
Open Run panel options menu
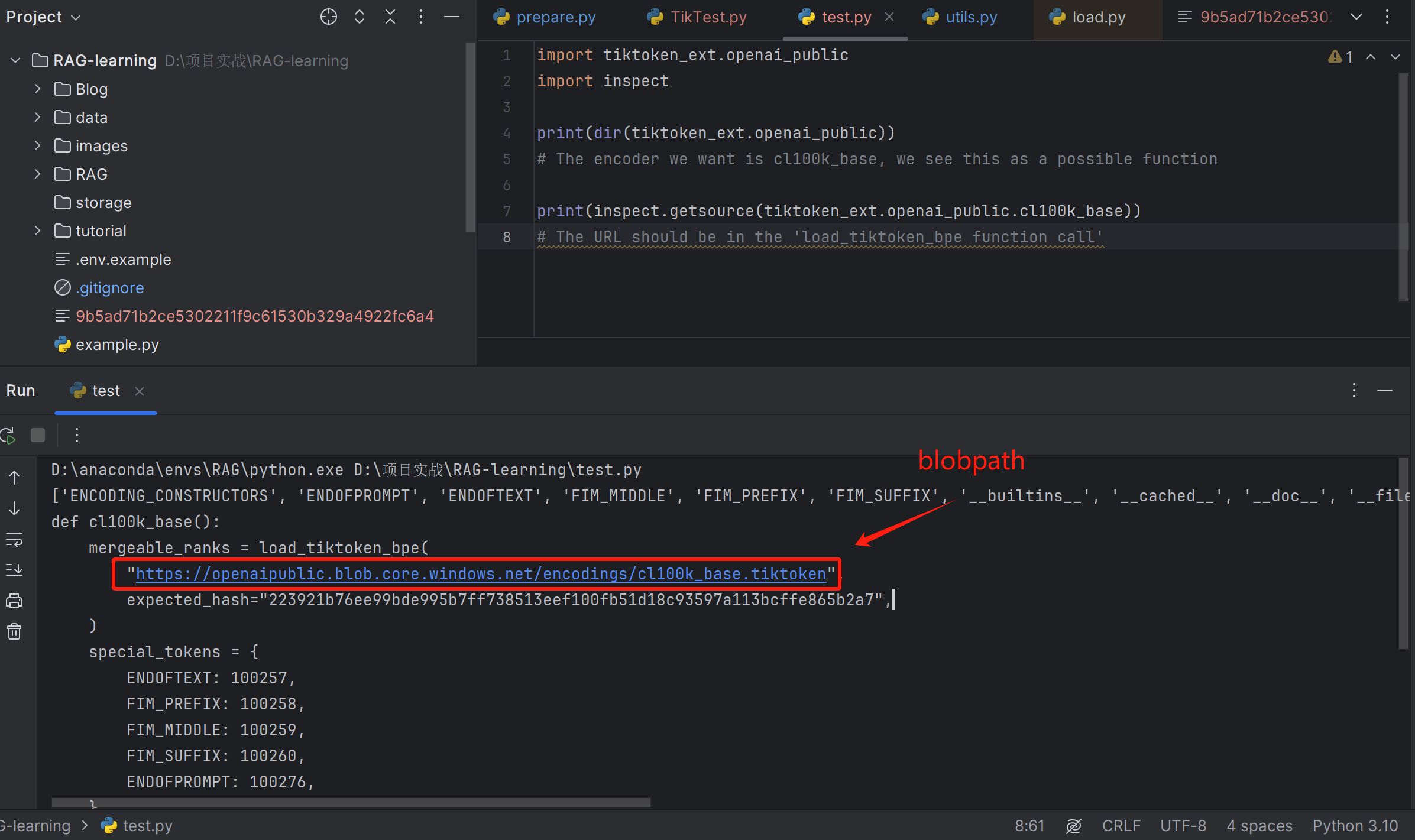tap(1354, 390)
